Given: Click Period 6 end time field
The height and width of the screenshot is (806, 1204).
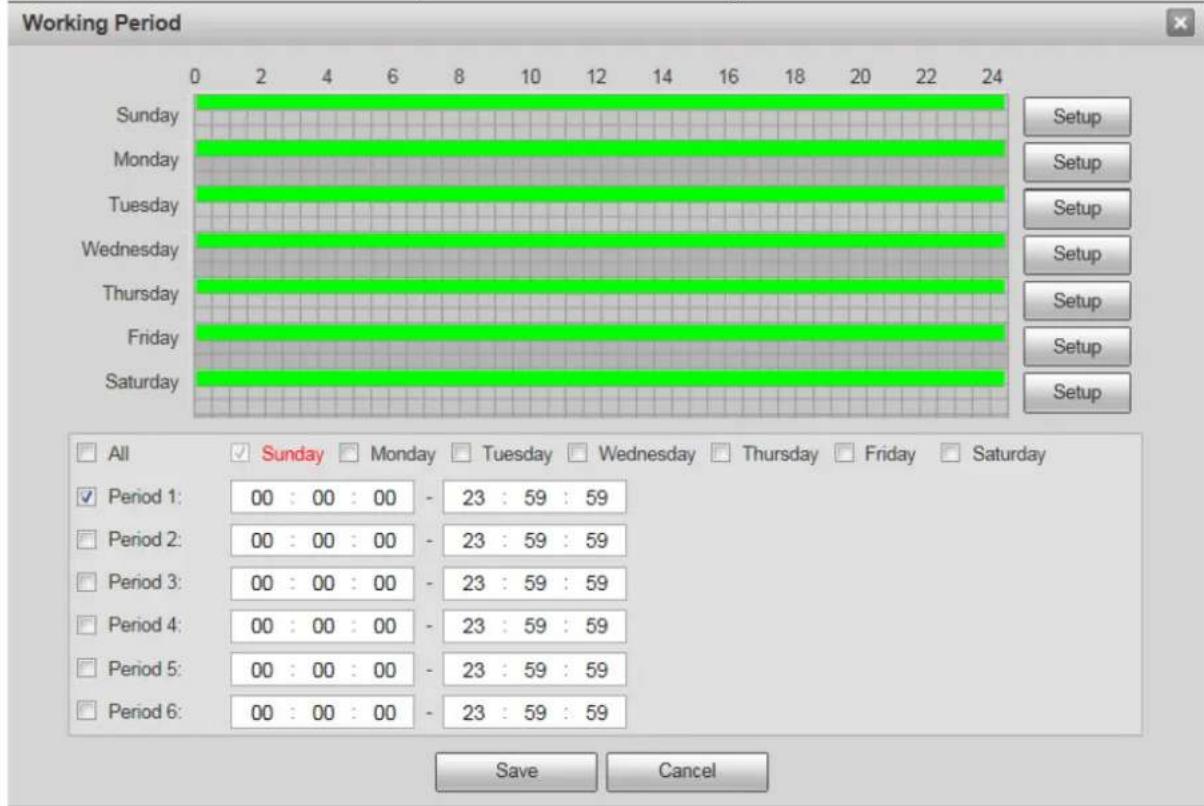Looking at the screenshot, I should click(x=534, y=713).
